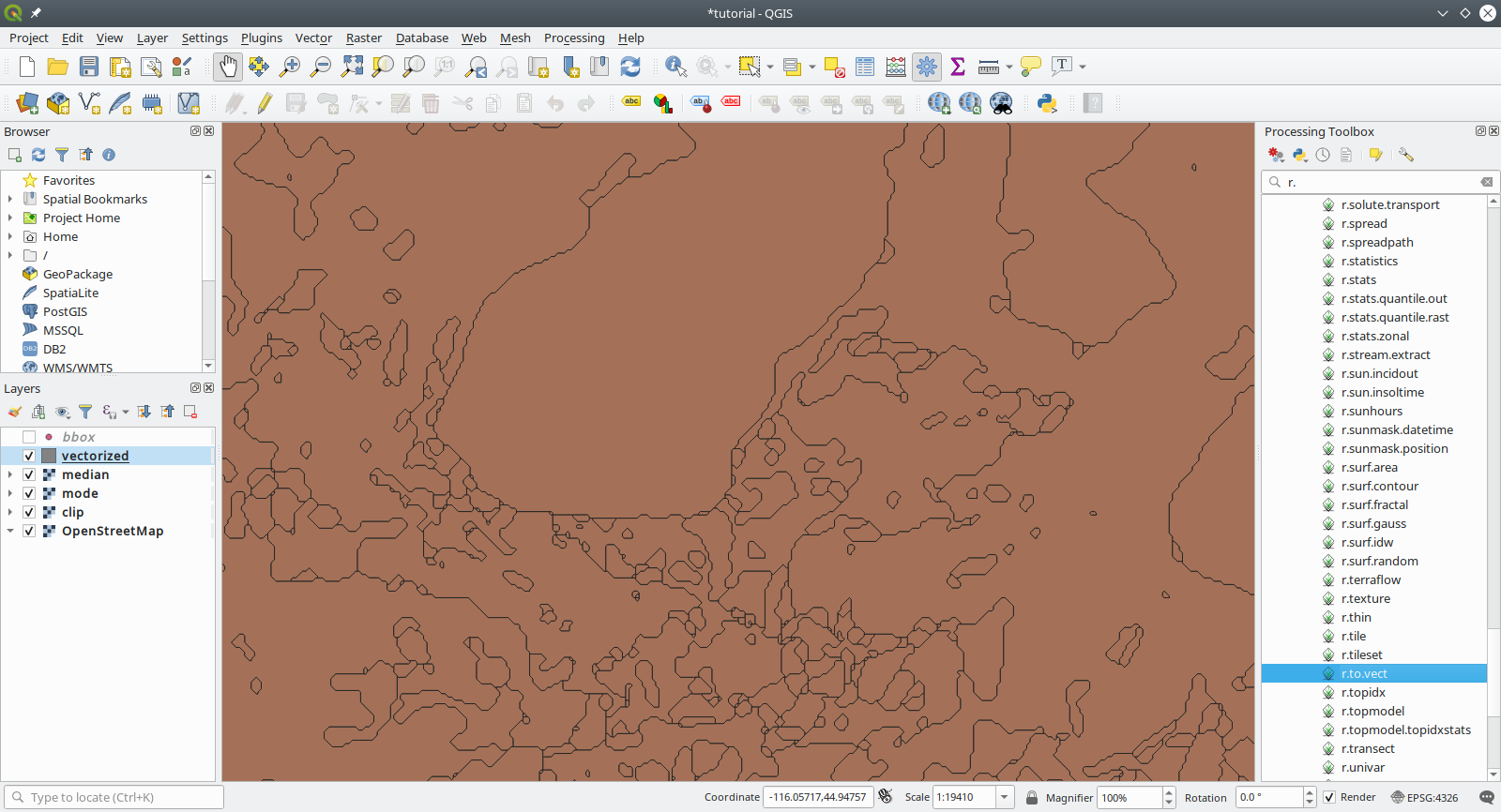Expand the clip layer node
1501x812 pixels.
coord(10,512)
